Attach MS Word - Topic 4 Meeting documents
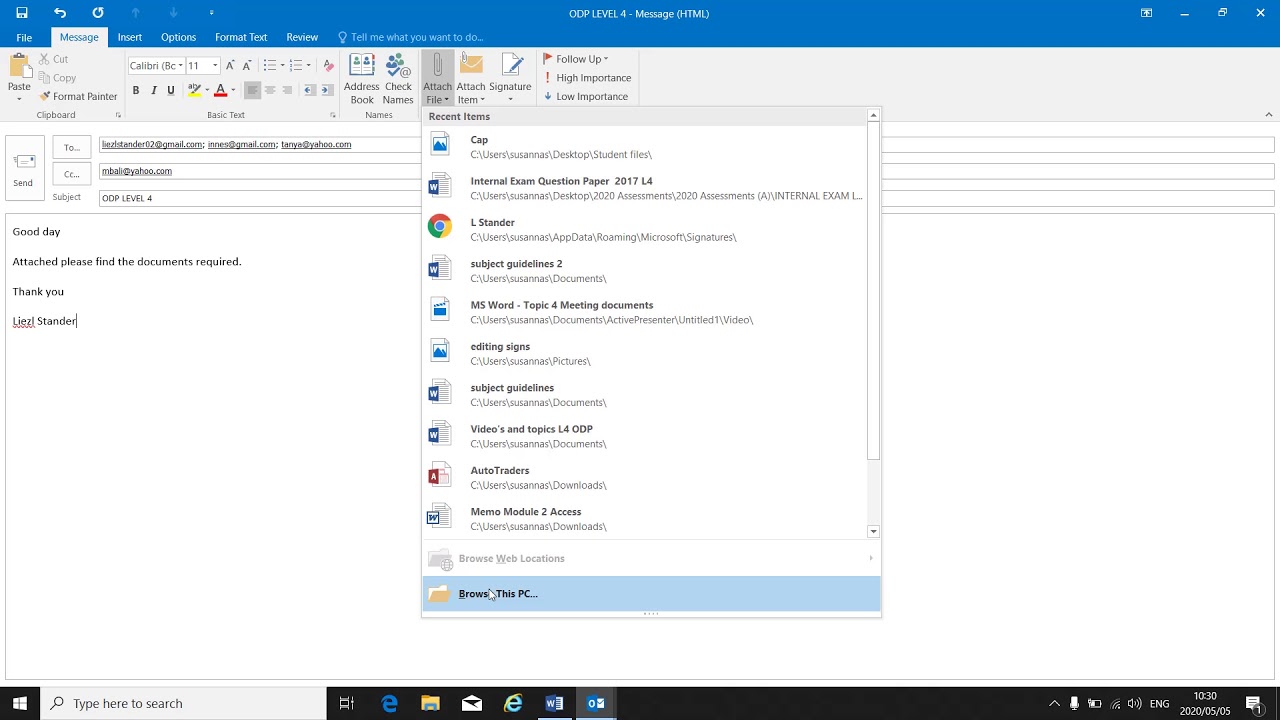1280x720 pixels. 646,312
